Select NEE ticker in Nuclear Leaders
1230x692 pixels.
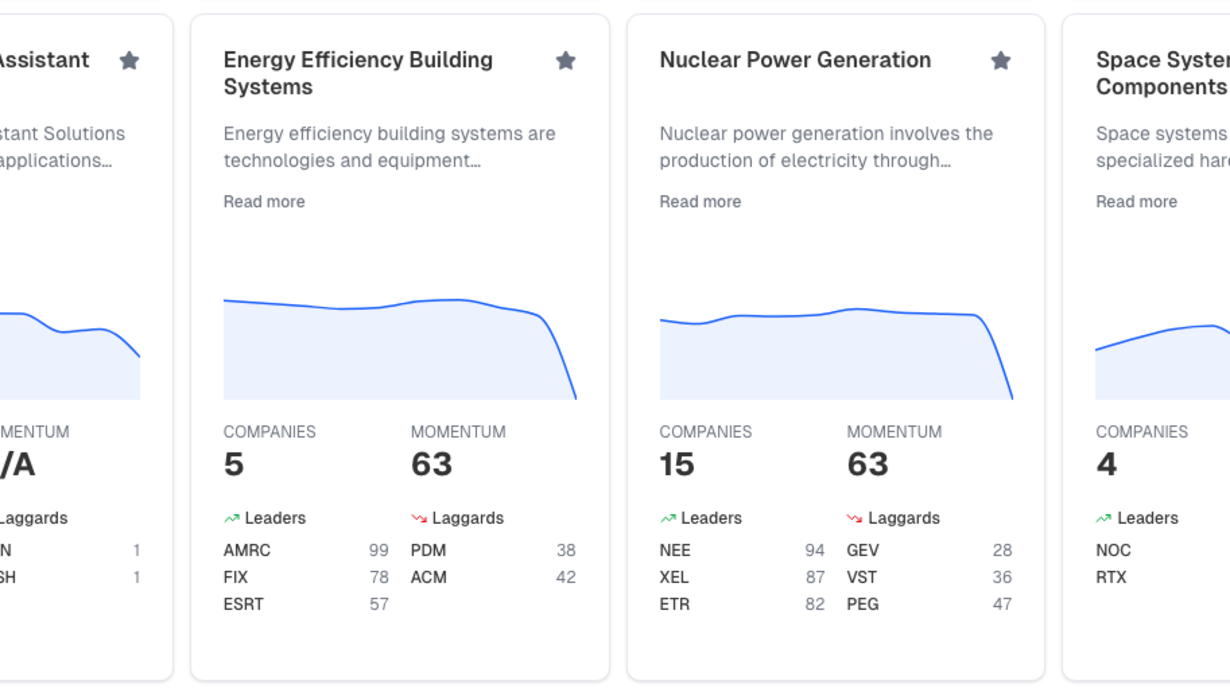click(675, 550)
